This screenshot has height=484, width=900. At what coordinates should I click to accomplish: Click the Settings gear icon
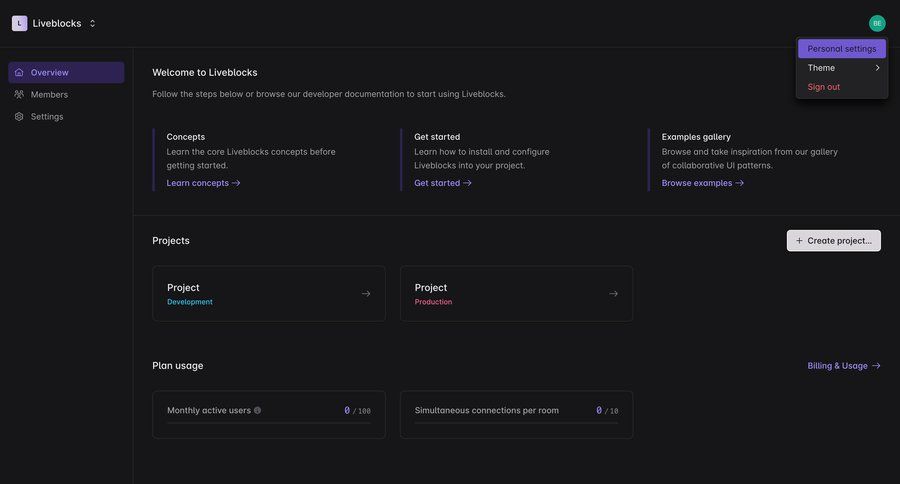(x=19, y=117)
